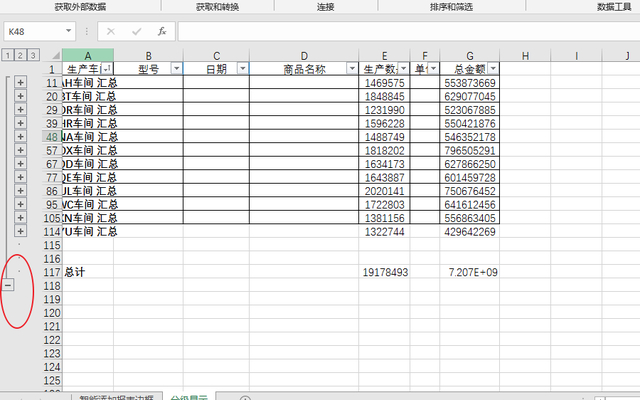640x400 pixels.
Task: Open the 生产数量 filter dropdown in column E
Action: (x=403, y=68)
